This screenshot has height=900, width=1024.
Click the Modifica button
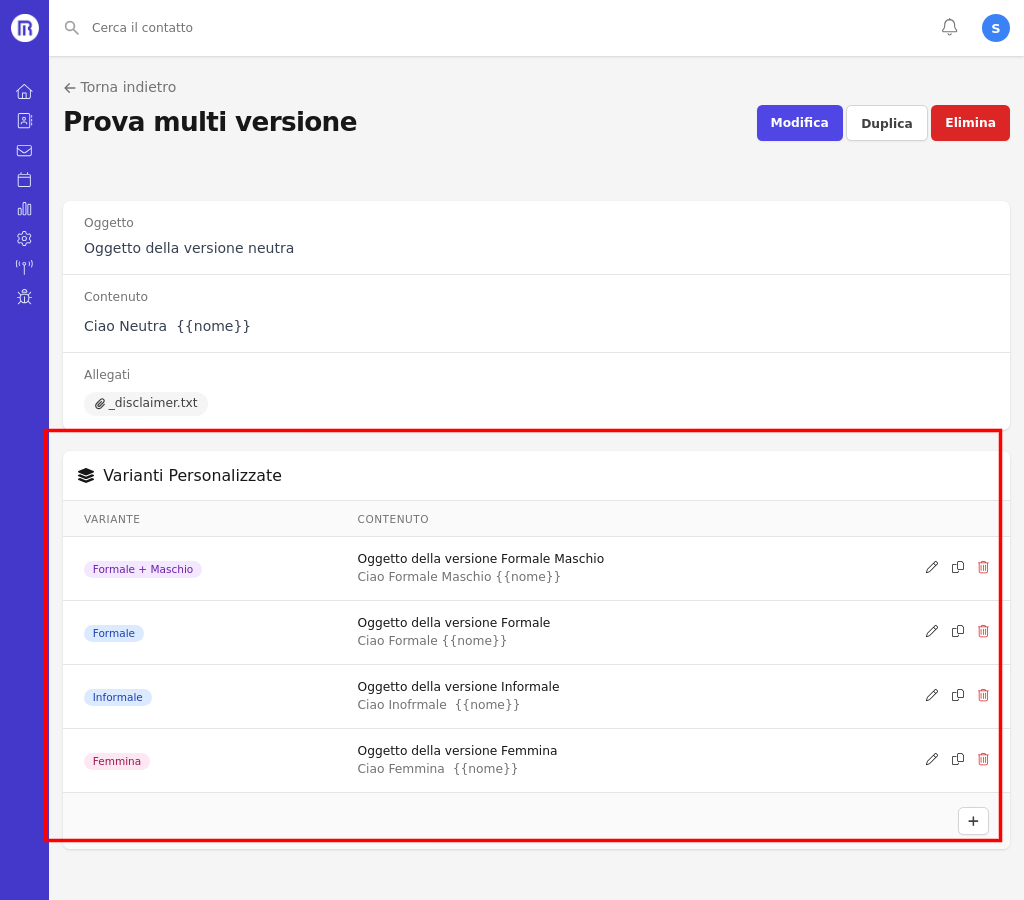coord(799,123)
